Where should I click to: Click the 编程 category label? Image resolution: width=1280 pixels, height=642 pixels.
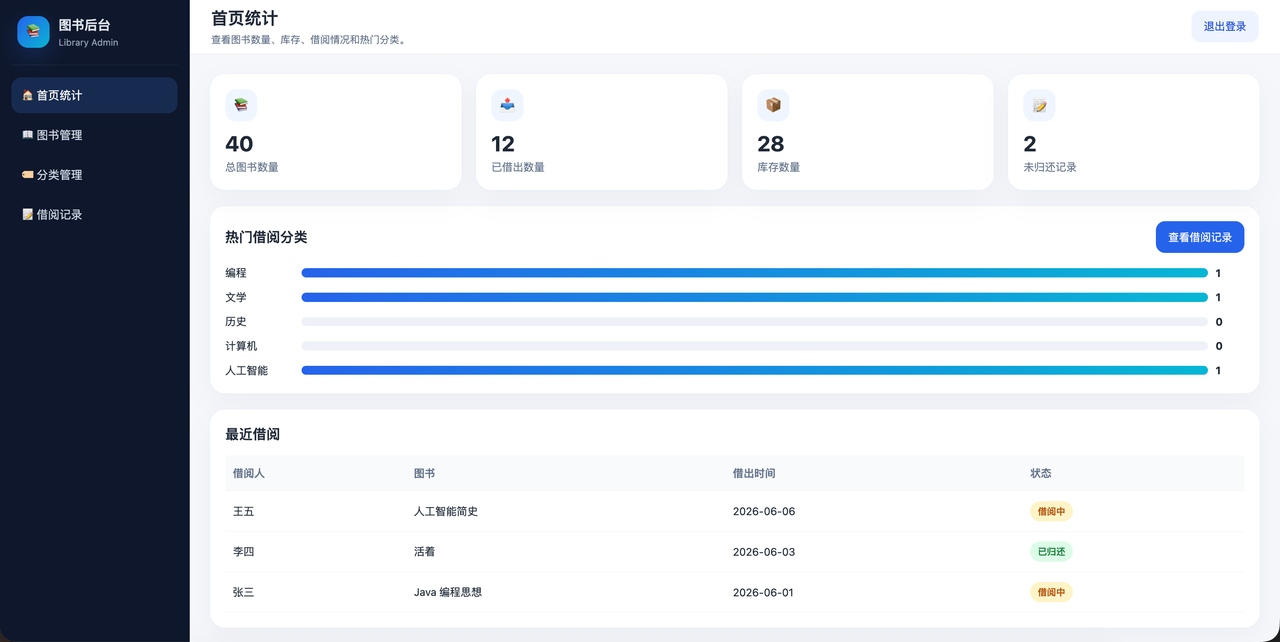pos(236,273)
